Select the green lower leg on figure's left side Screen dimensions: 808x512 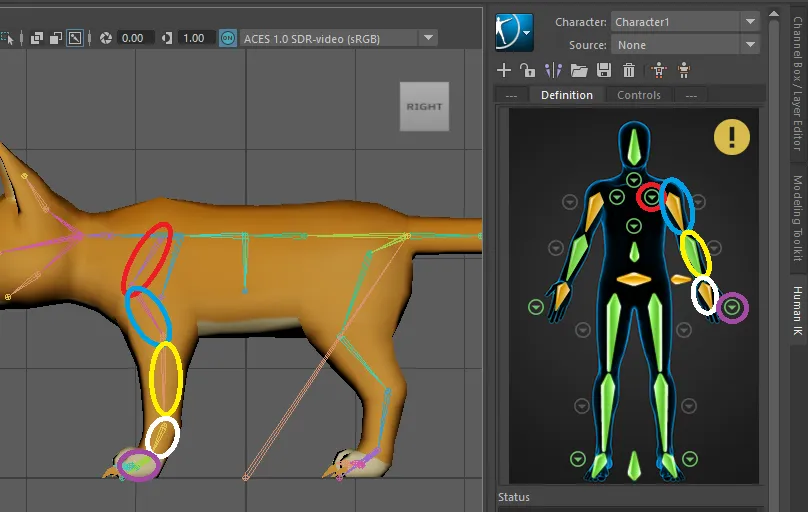661,412
